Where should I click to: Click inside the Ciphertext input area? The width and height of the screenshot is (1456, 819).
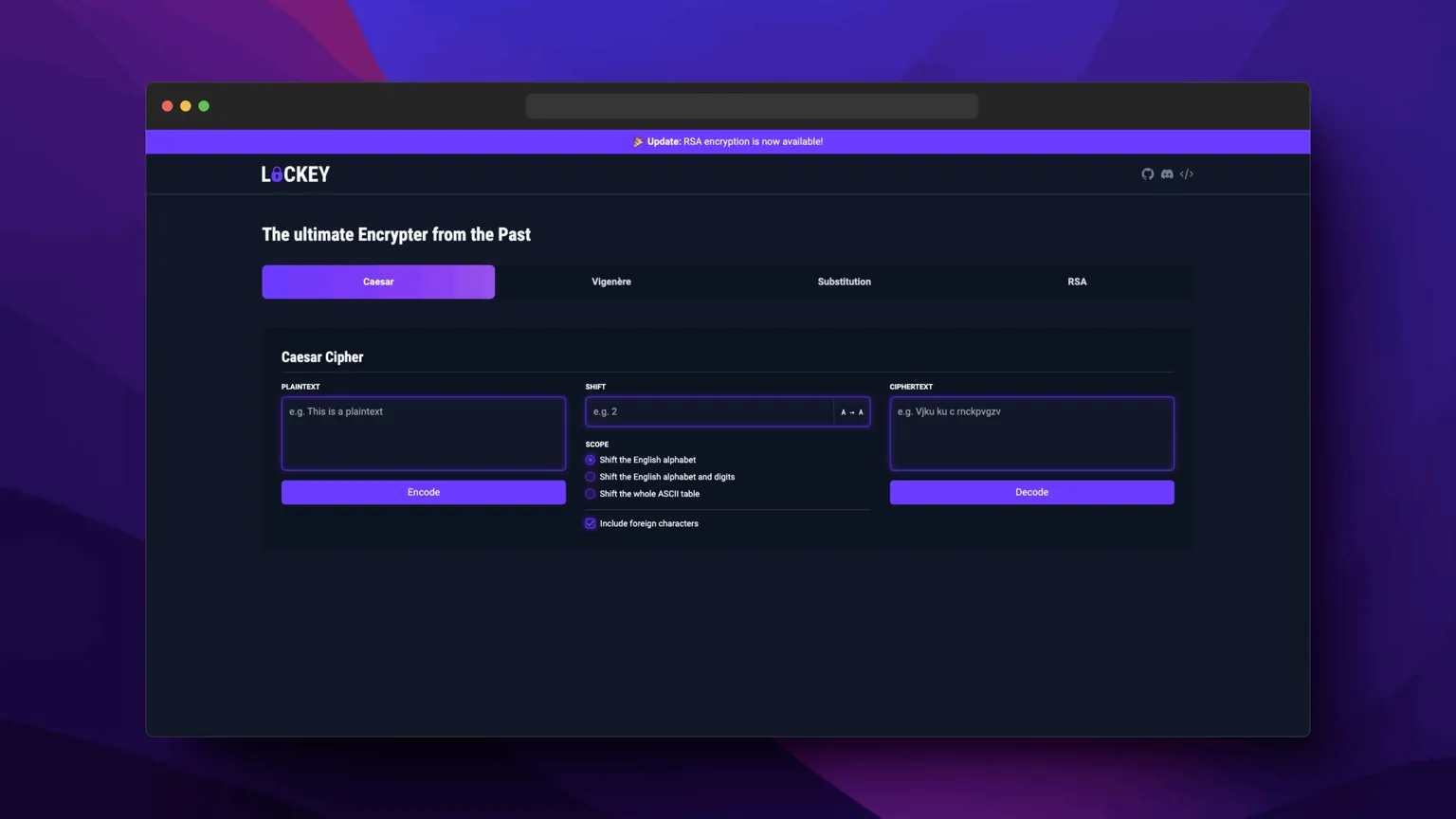point(1031,433)
